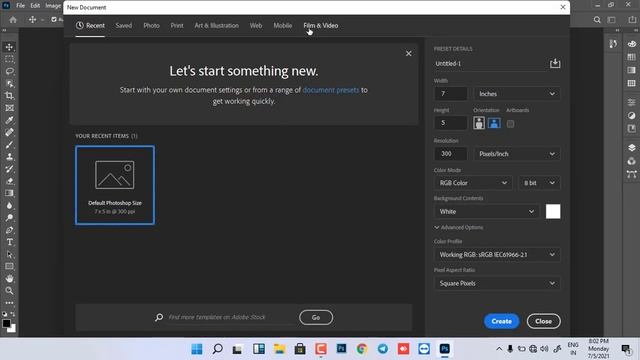This screenshot has height=360, width=640.
Task: Switch to the Saved tab
Action: (123, 25)
